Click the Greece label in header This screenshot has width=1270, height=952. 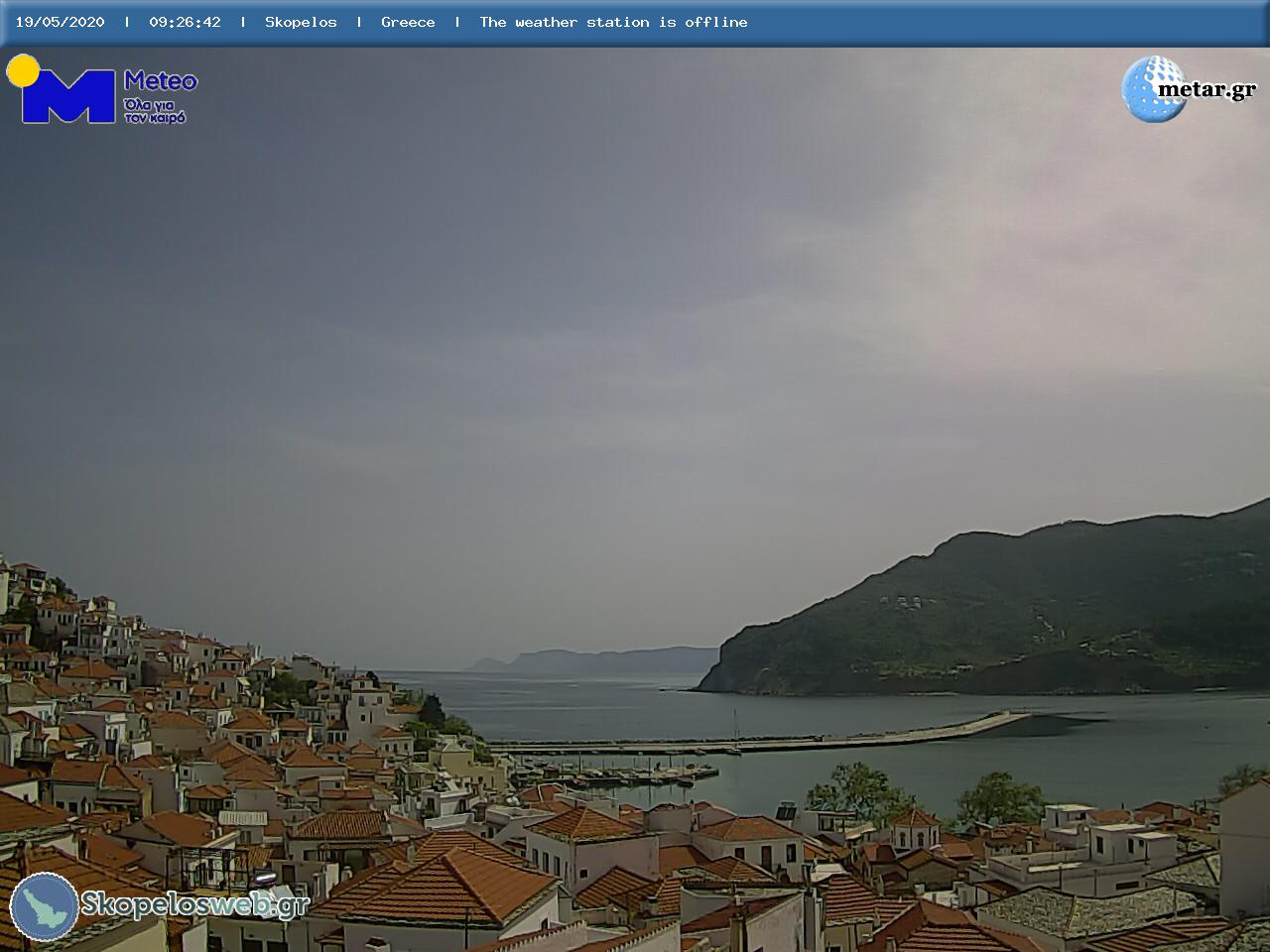(x=408, y=22)
